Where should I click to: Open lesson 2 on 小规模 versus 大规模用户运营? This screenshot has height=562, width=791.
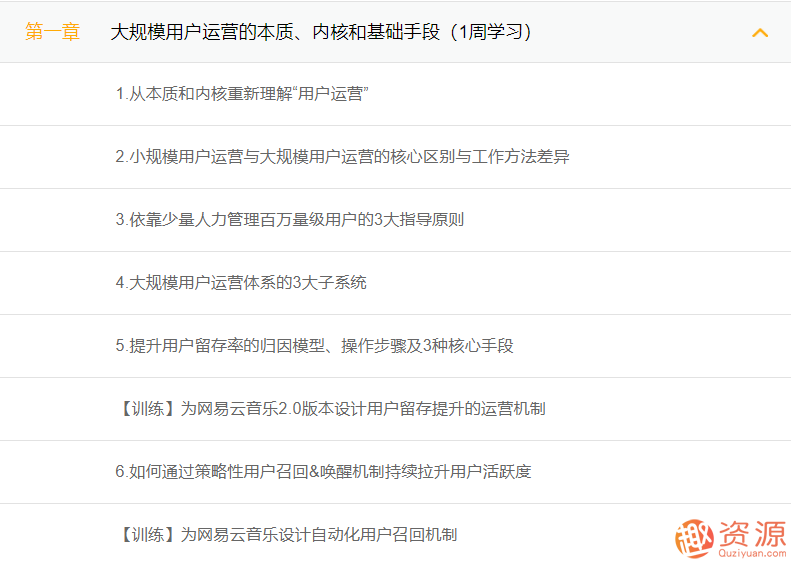342,157
